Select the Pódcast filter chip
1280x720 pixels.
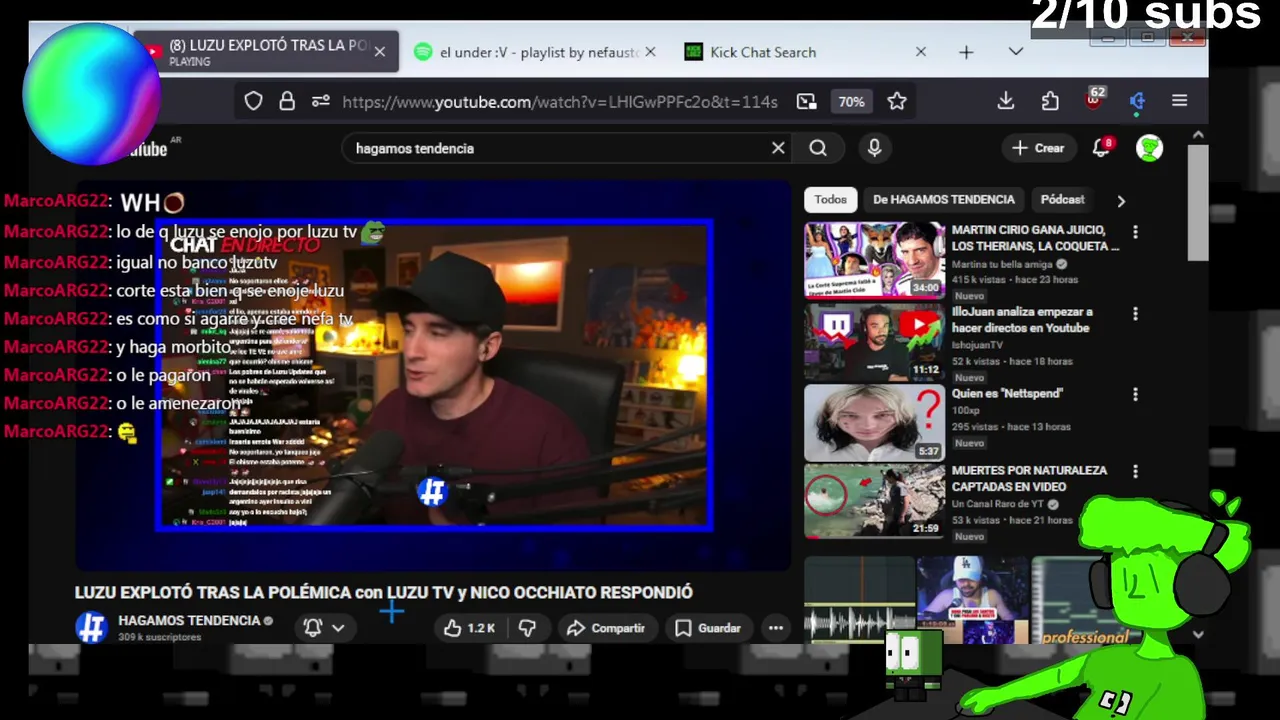tap(1062, 199)
